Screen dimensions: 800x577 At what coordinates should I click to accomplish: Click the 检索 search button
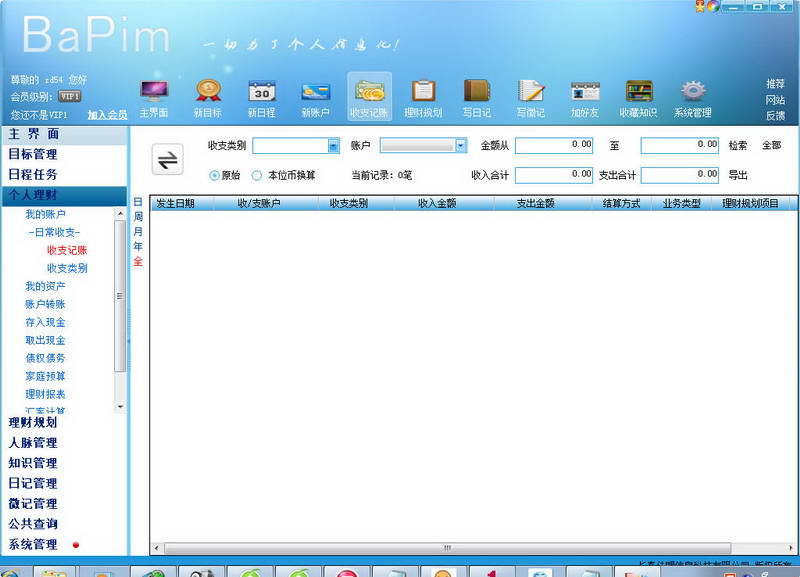(x=738, y=145)
